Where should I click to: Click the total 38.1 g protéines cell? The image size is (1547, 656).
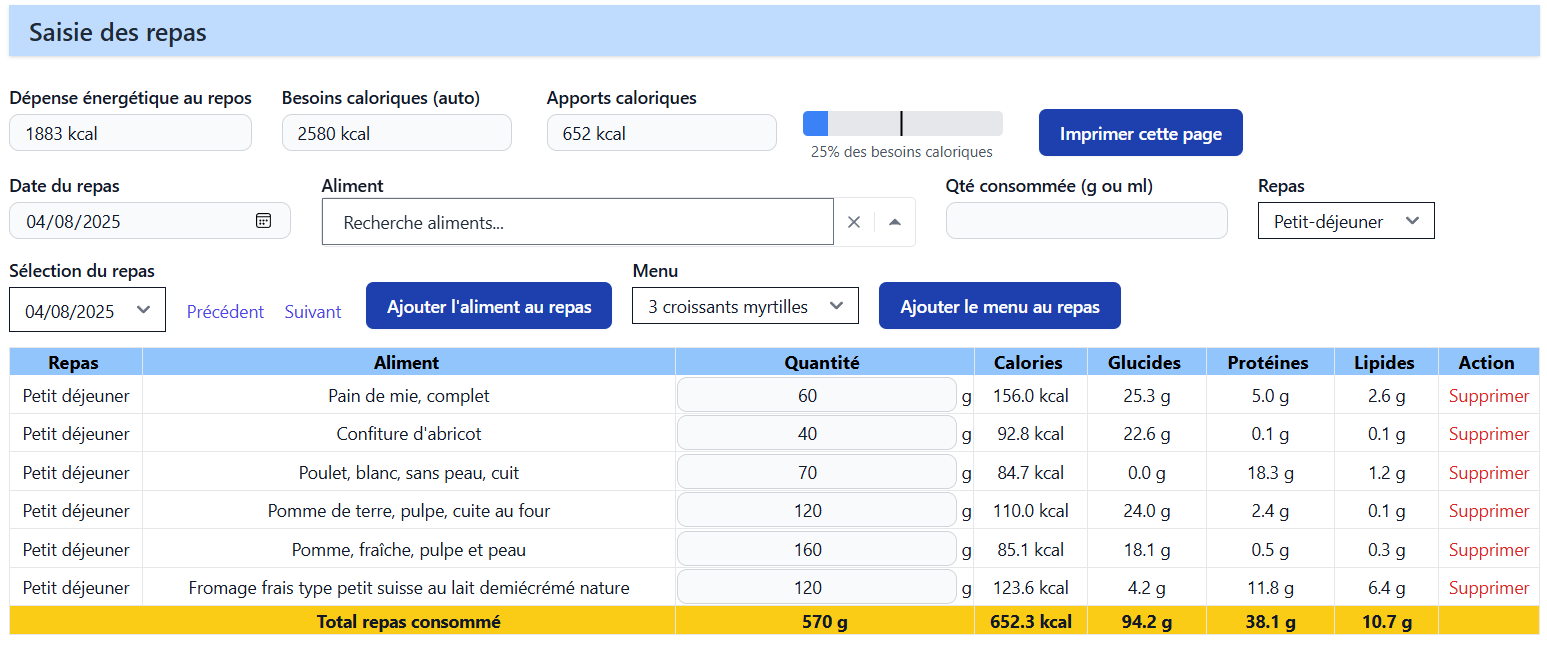click(1270, 621)
